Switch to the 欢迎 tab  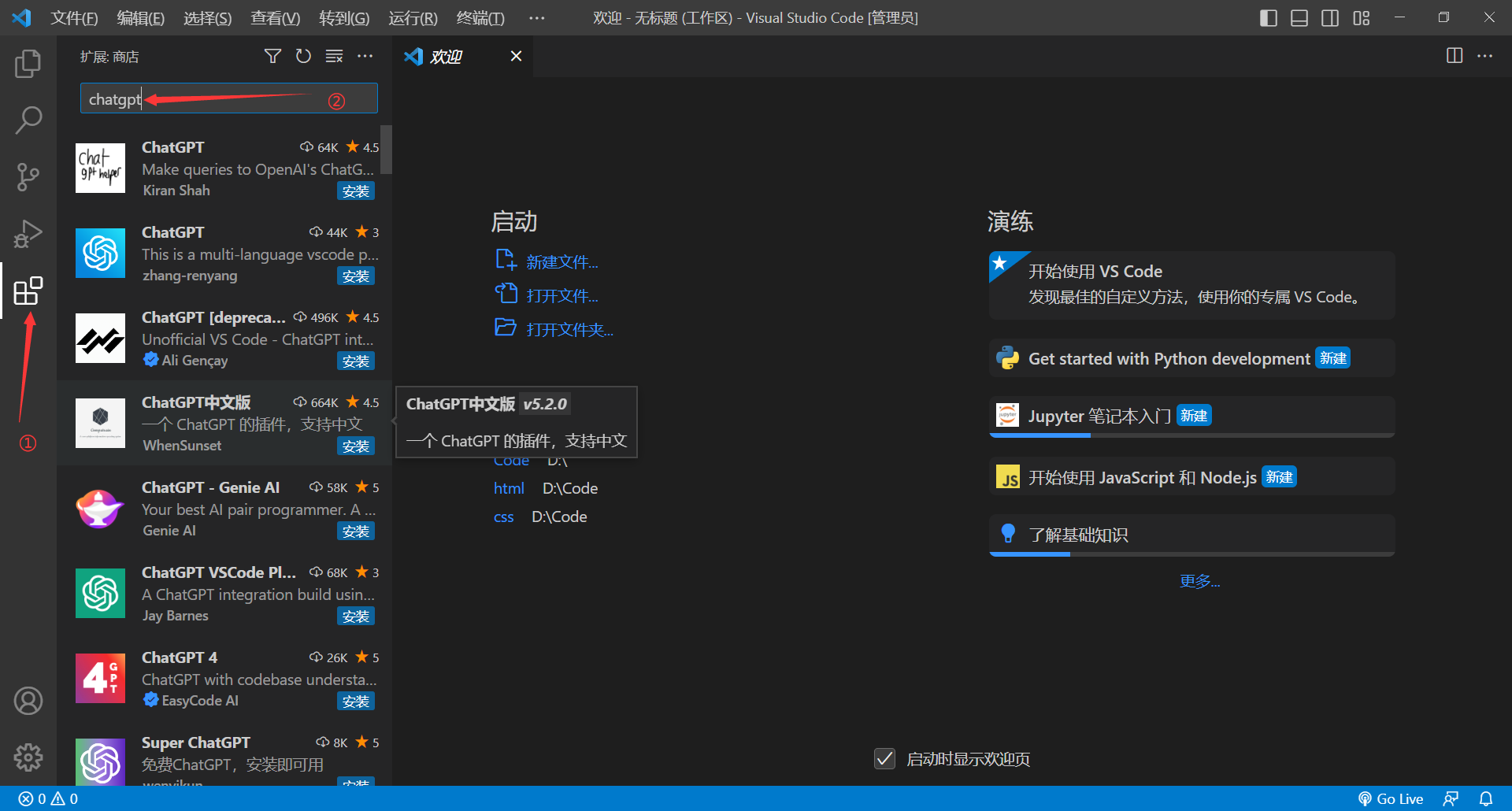[x=446, y=56]
